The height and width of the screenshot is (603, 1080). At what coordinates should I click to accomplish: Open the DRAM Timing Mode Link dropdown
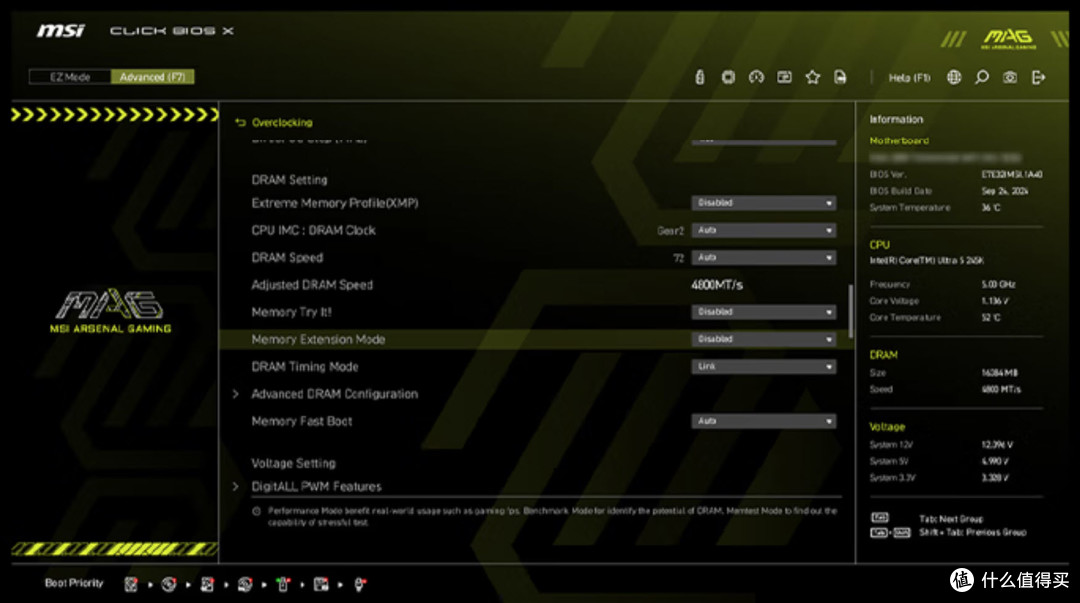point(764,367)
